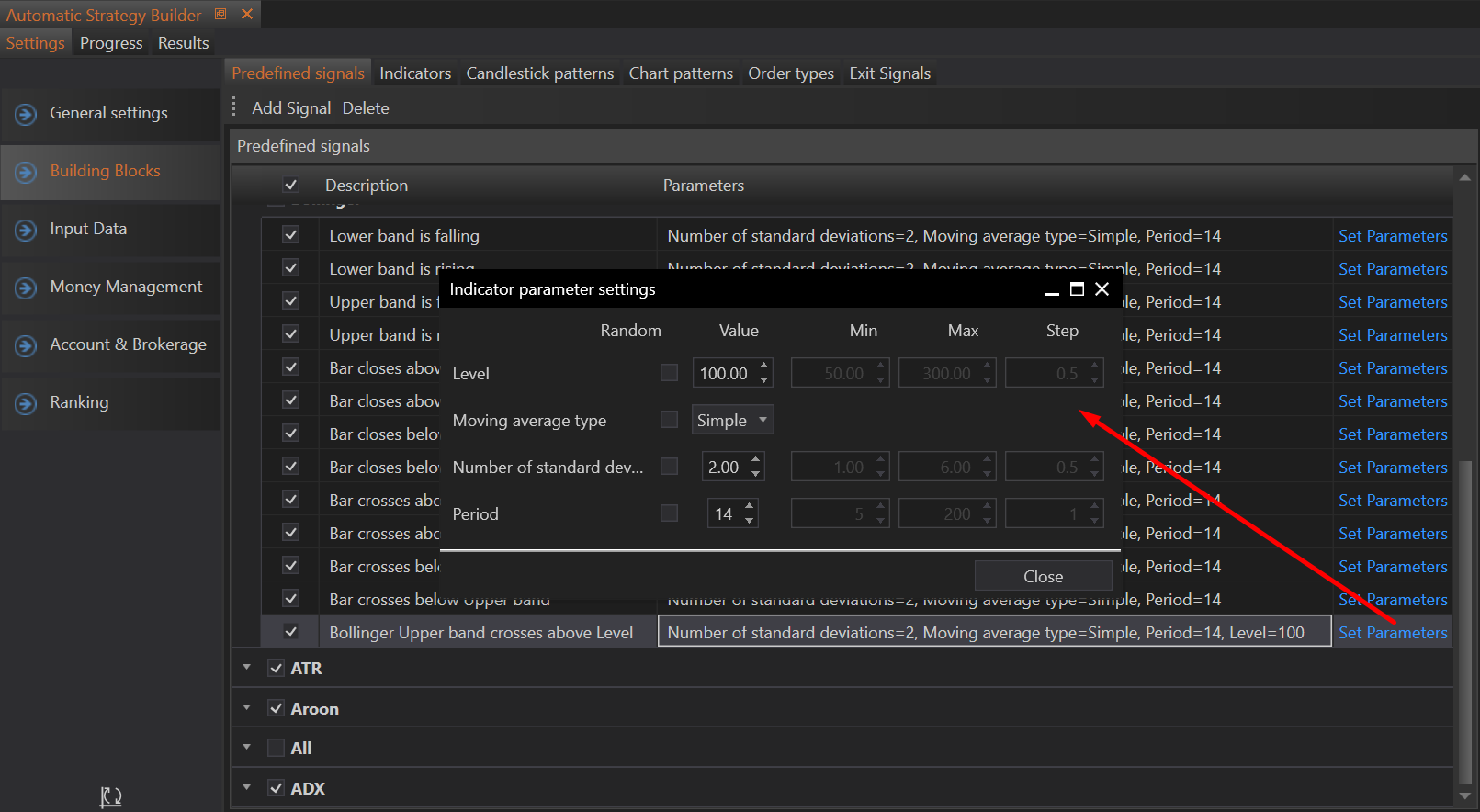Screen dimensions: 1480x812
Task: Click the refresh icon at bottom left
Action: click(111, 797)
